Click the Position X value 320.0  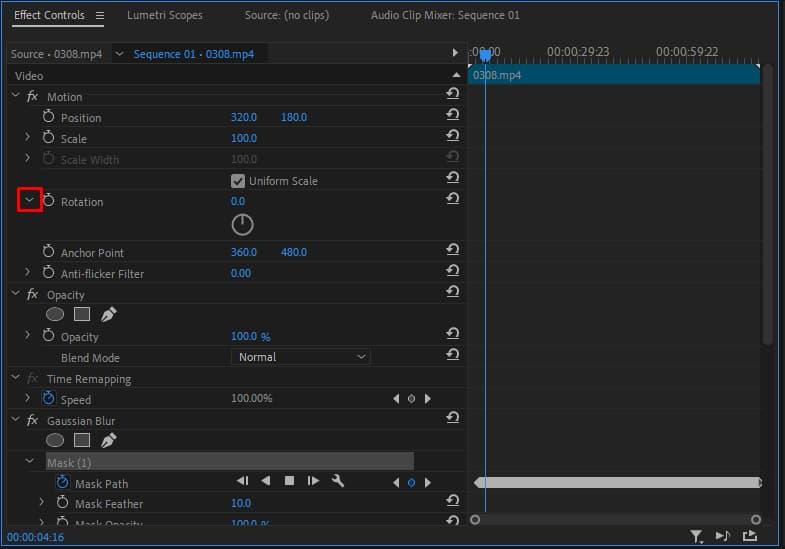(x=244, y=117)
